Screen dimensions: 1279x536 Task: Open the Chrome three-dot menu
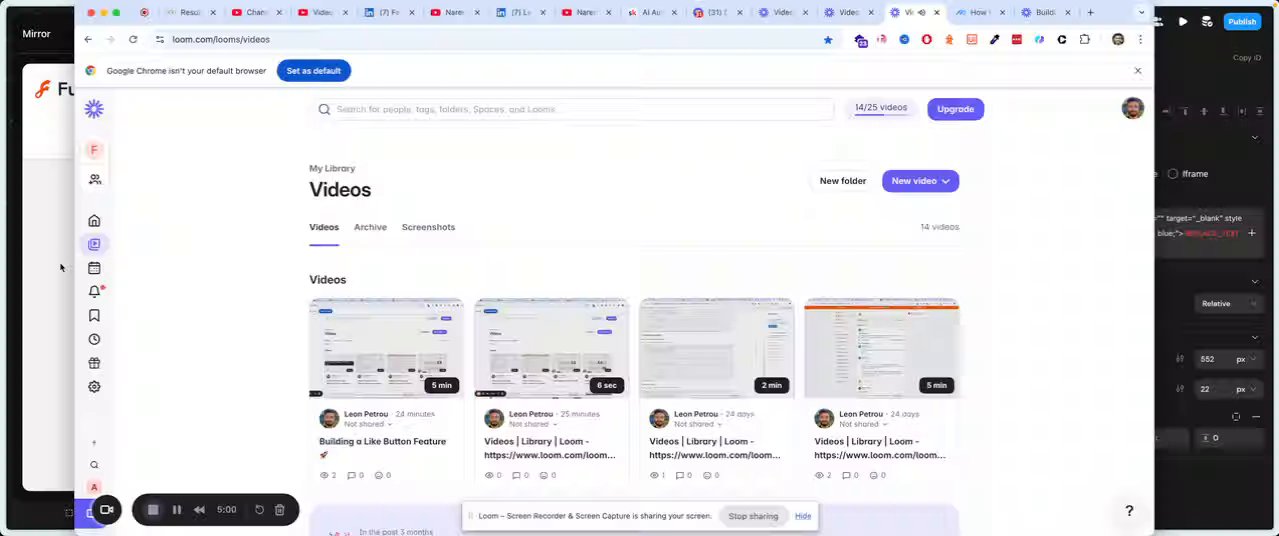(x=1140, y=40)
